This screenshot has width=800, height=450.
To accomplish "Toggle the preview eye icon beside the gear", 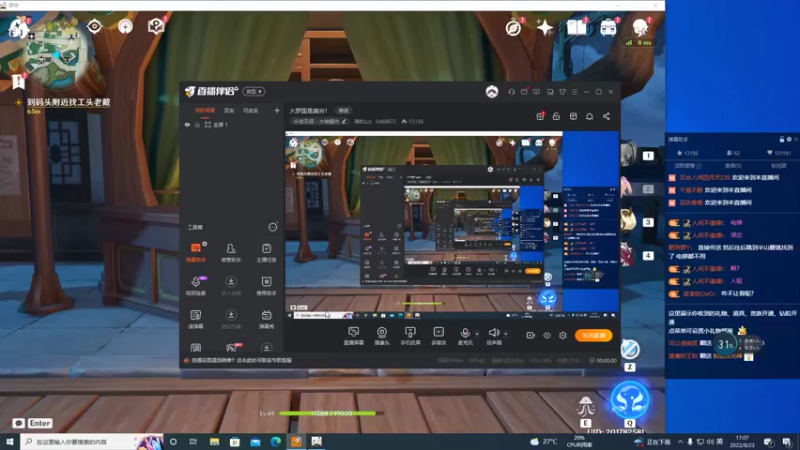I will 547,335.
